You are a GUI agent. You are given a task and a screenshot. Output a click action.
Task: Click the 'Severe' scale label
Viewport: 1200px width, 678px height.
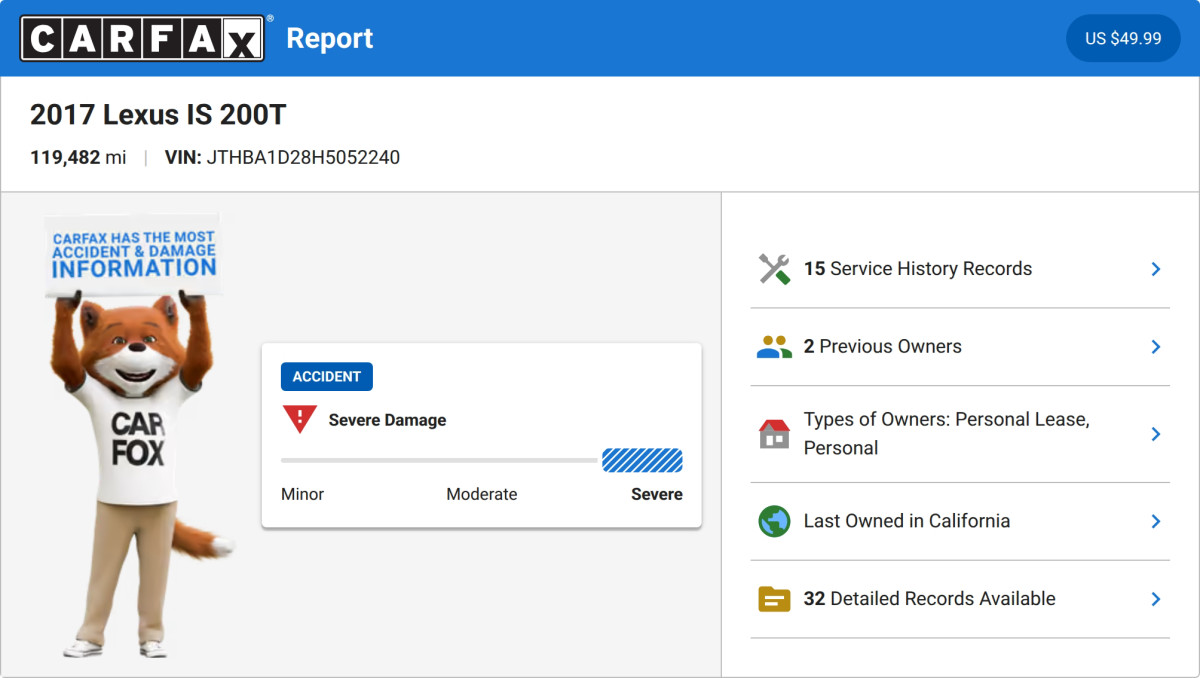657,494
